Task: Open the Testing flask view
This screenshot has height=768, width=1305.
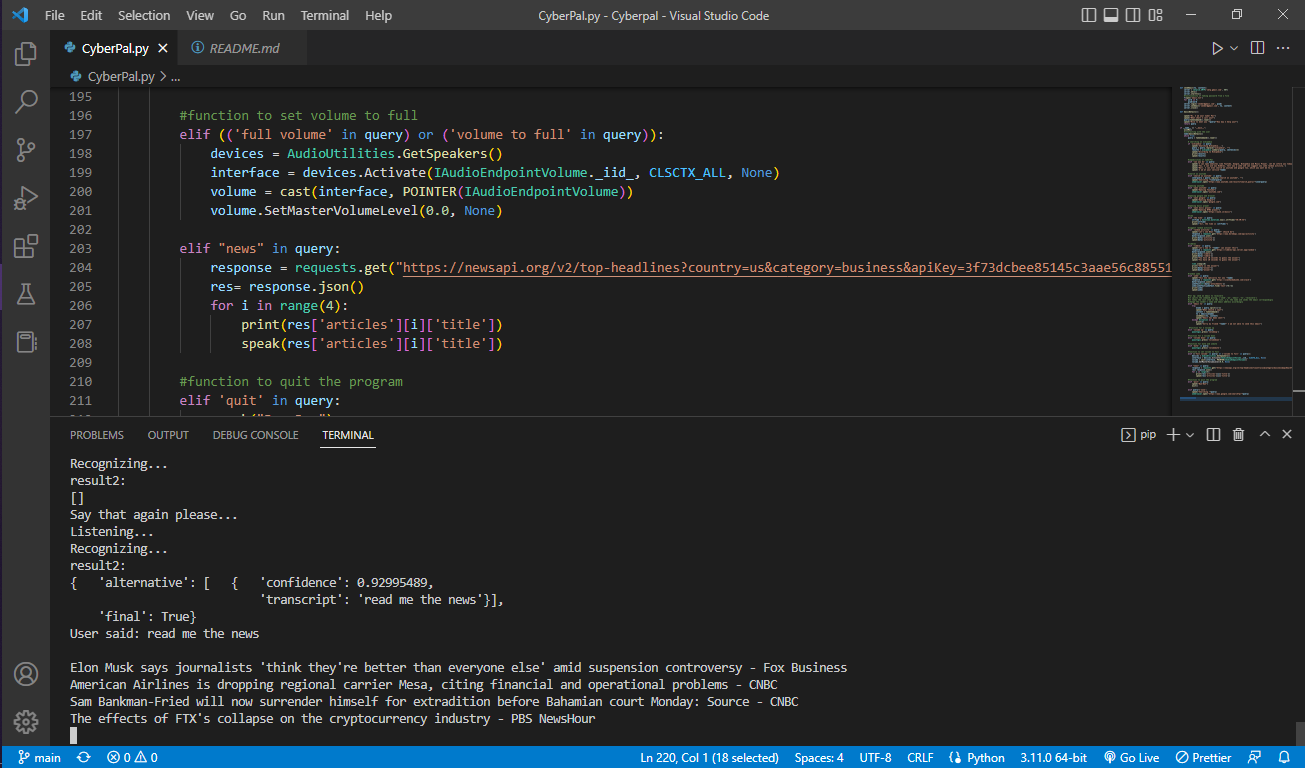Action: click(26, 294)
